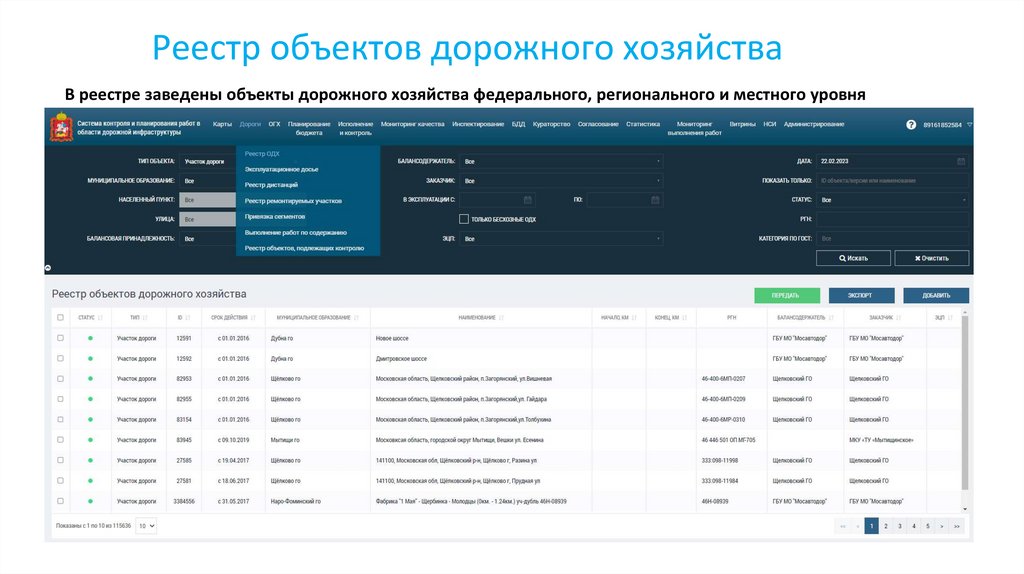Open the Тип объекта dropdown
The height and width of the screenshot is (574, 1024).
[208, 161]
